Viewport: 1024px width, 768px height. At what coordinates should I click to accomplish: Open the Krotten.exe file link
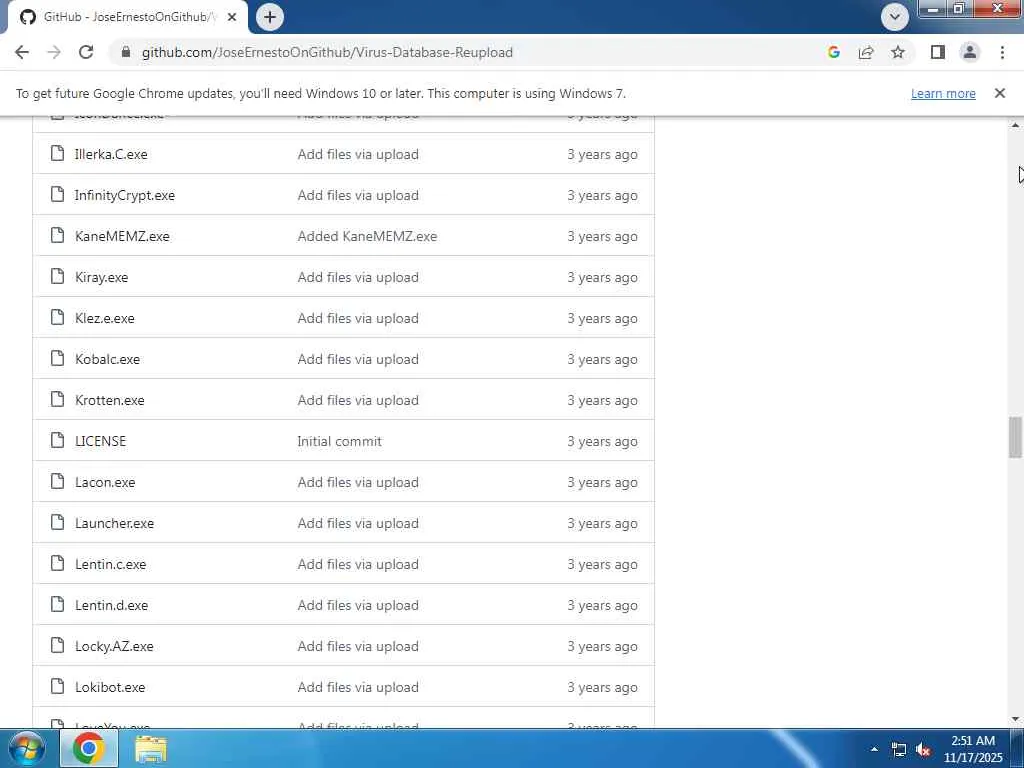[110, 400]
